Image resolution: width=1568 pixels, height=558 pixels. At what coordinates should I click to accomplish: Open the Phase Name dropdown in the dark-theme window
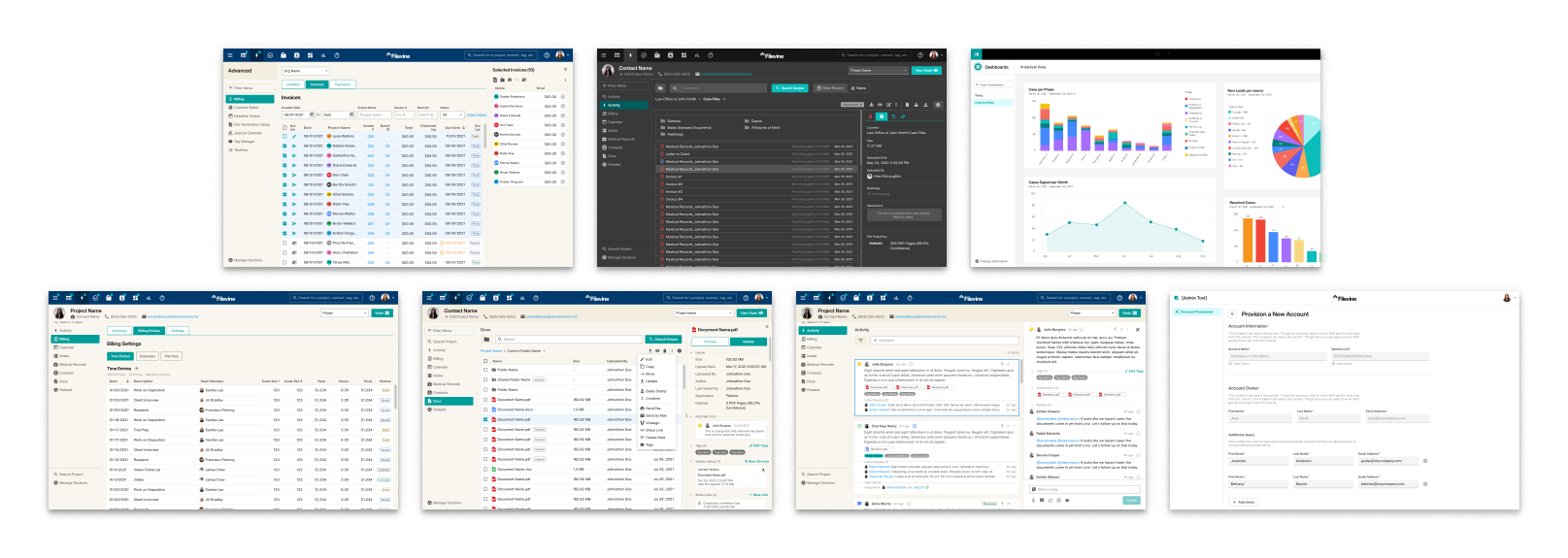coord(879,70)
